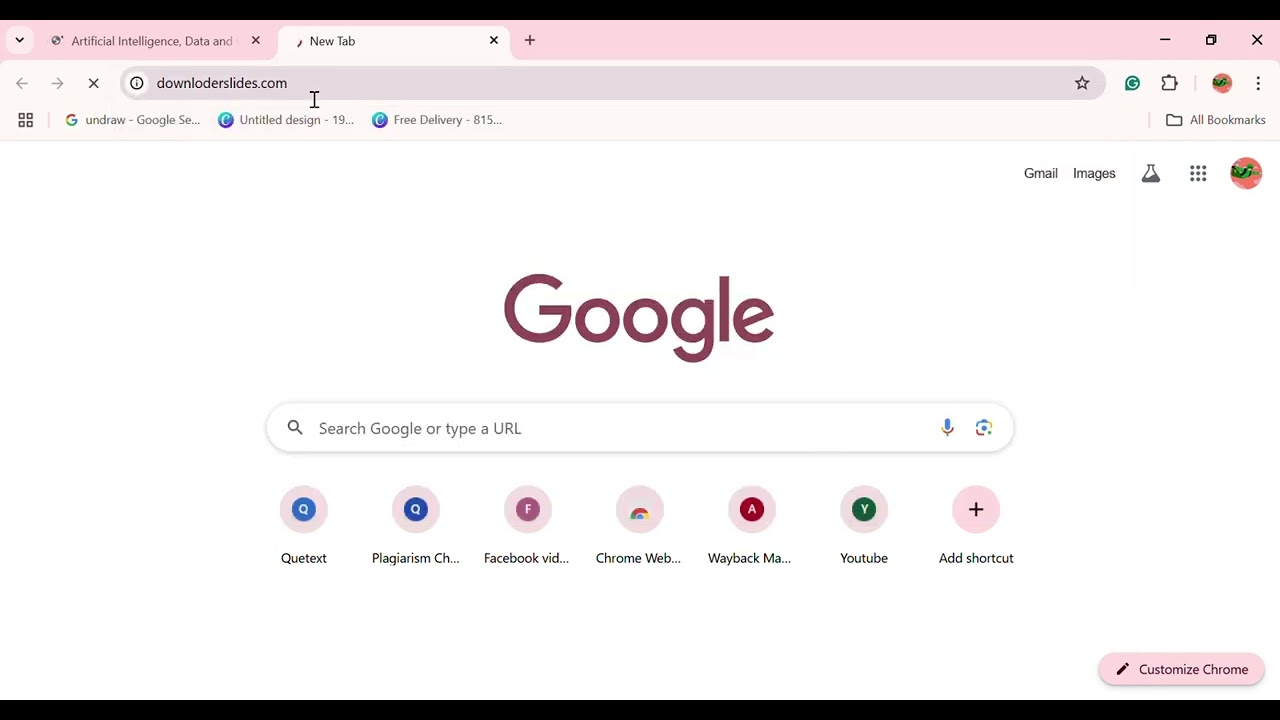Open the Chrome Web Store shortcut
Screen dimensions: 1280x720
(640, 526)
